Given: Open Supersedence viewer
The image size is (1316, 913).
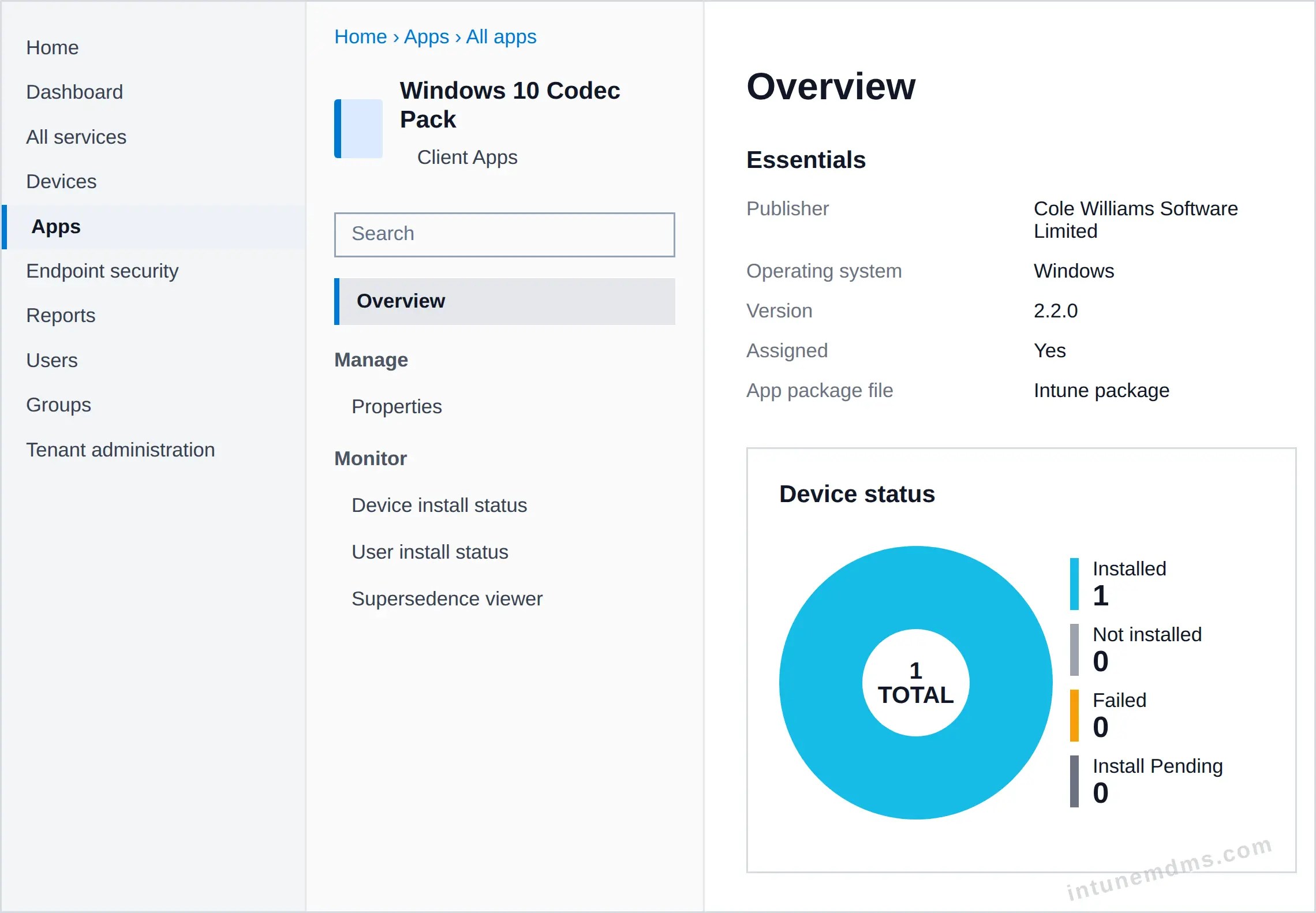Looking at the screenshot, I should point(447,598).
